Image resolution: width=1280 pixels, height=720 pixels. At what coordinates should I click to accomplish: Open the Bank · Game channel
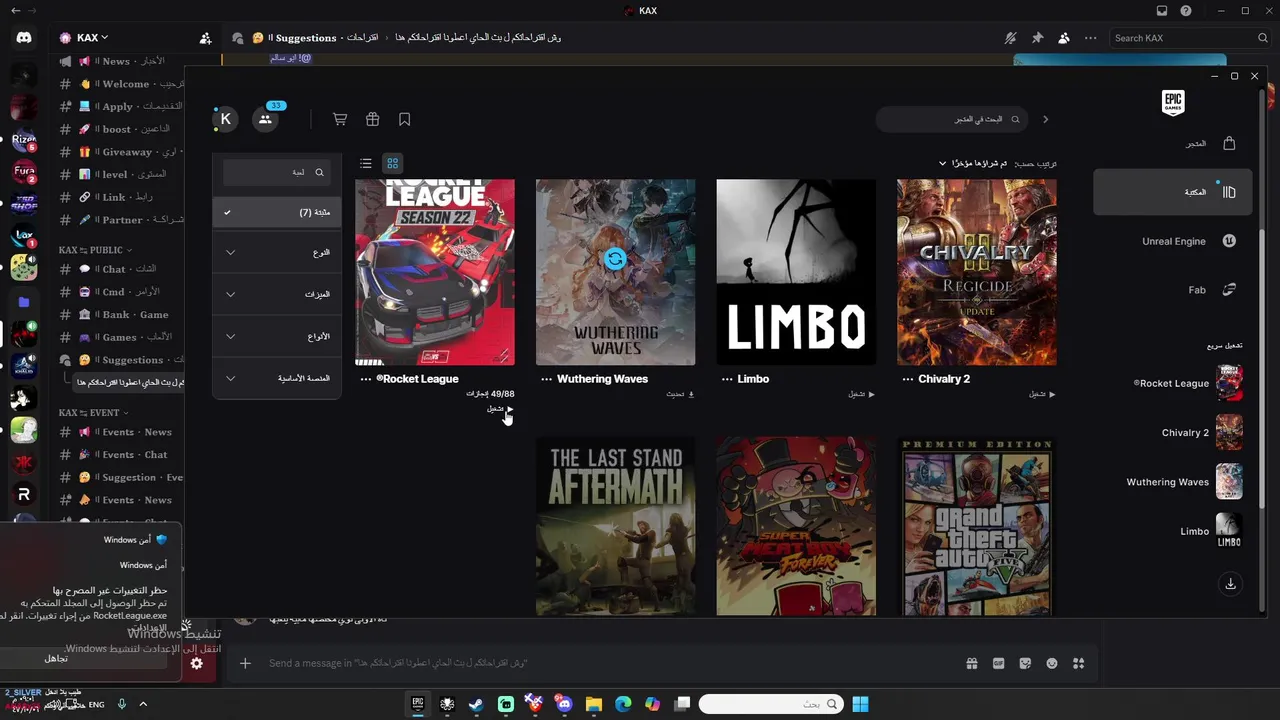(120, 314)
